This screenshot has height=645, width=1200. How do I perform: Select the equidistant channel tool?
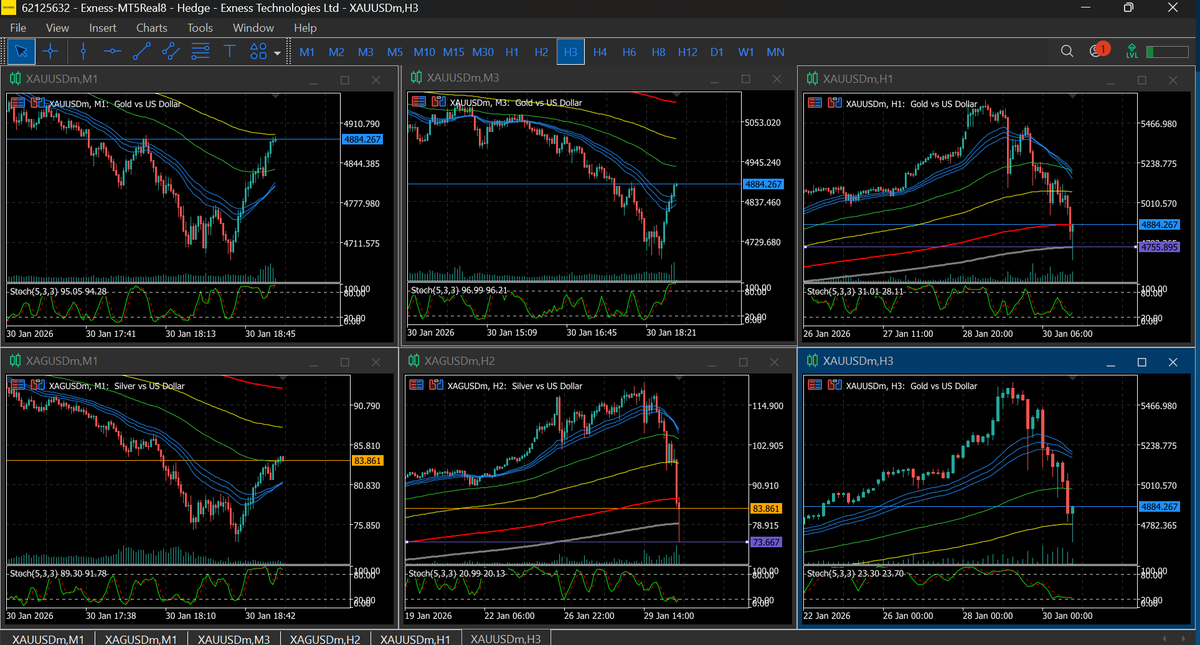coord(171,51)
